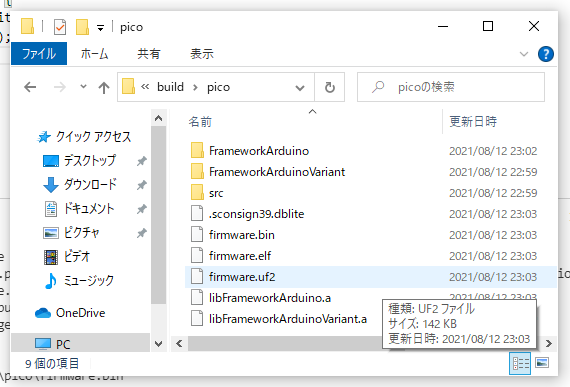
Task: Switch to the 表示 ribbon tab
Action: (202, 54)
